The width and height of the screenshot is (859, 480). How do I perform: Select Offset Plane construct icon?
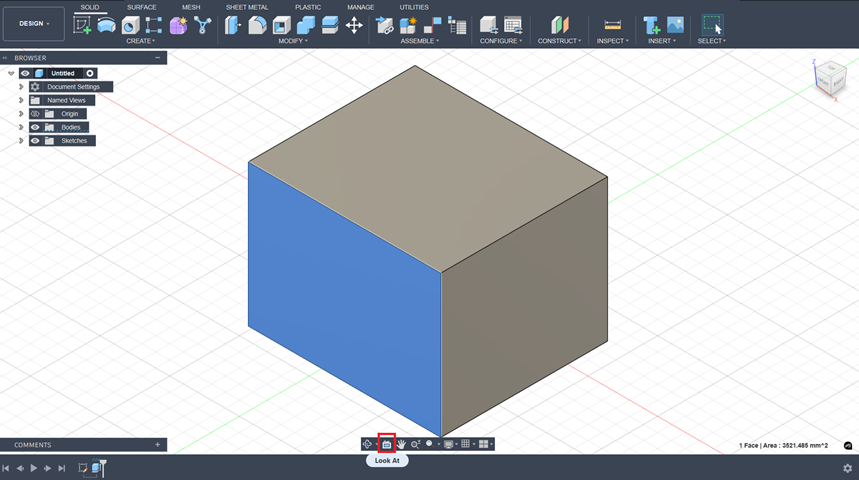tap(560, 25)
